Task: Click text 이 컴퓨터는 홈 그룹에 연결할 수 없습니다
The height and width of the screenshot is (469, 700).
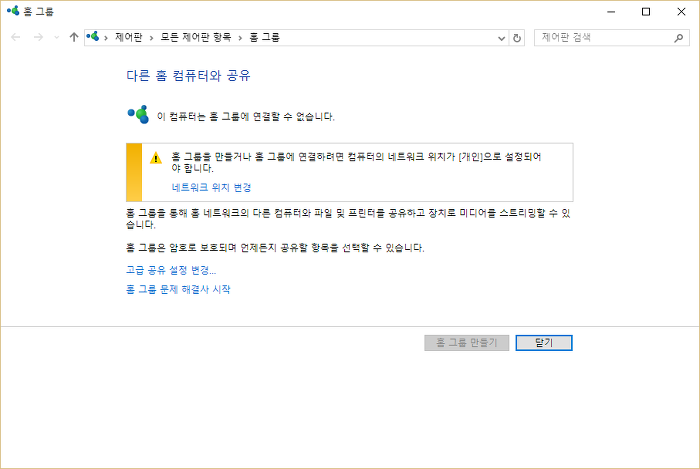Action: (246, 116)
